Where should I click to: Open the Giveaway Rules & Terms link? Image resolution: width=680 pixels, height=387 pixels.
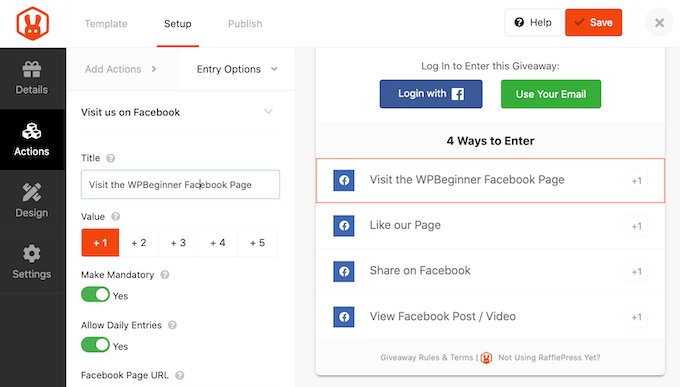pyautogui.click(x=427, y=357)
